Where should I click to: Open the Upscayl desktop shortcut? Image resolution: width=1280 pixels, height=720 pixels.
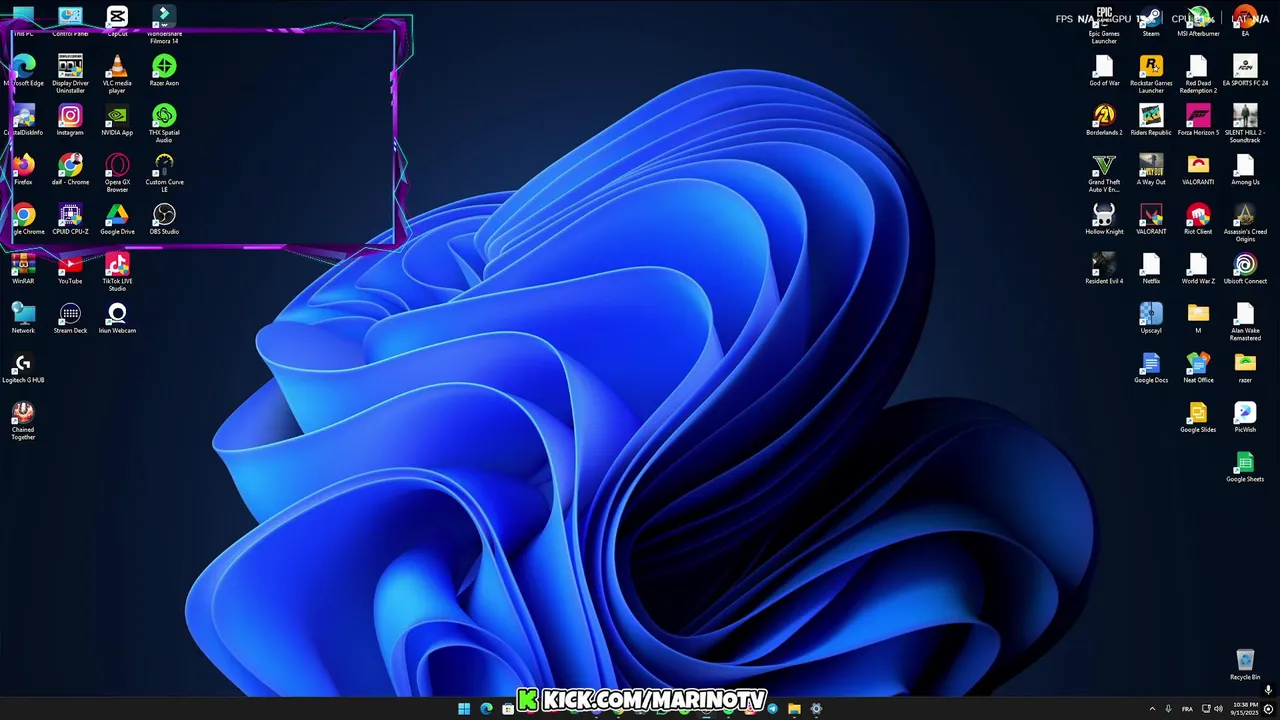pos(1151,319)
